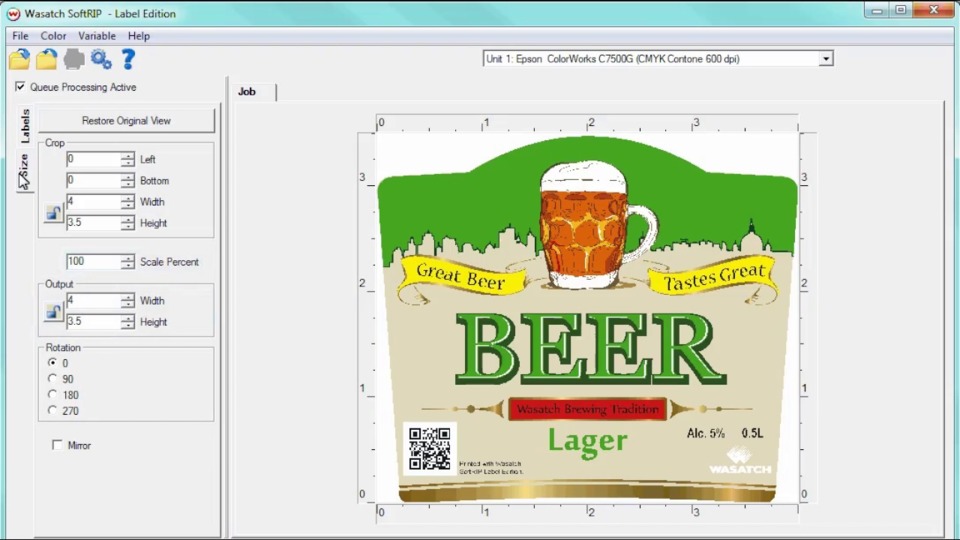This screenshot has height=540, width=960.
Task: Open the Variable menu
Action: point(97,36)
